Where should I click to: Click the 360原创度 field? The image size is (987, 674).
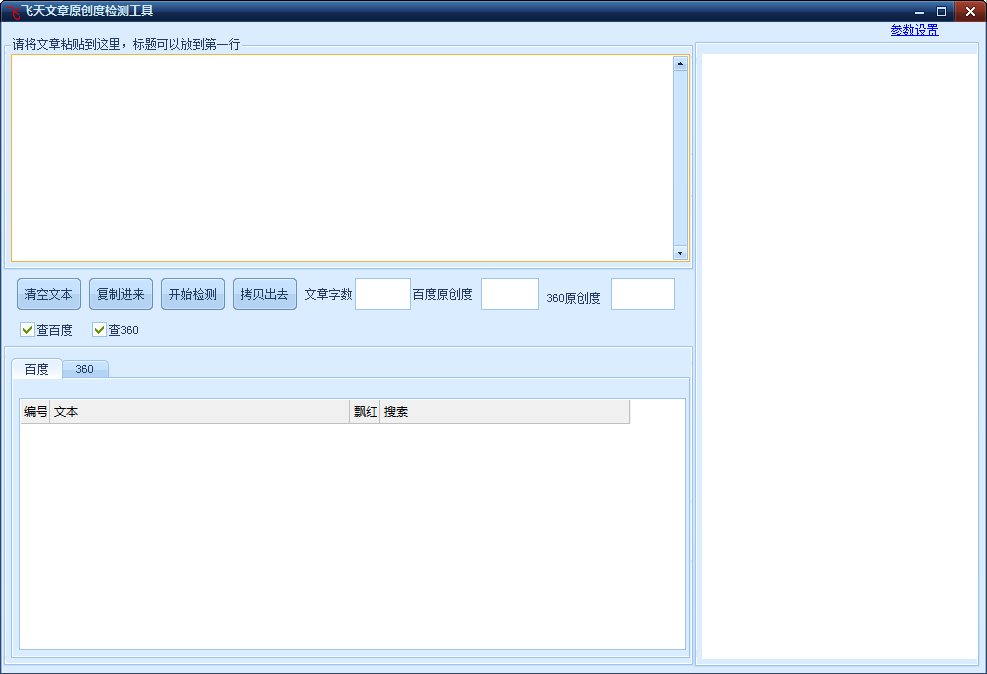pos(643,294)
